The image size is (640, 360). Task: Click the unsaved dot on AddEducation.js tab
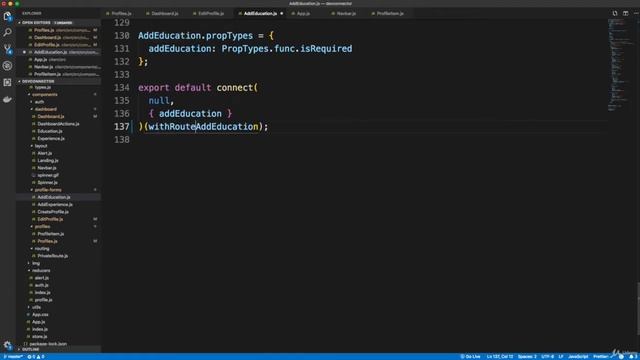(x=282, y=13)
